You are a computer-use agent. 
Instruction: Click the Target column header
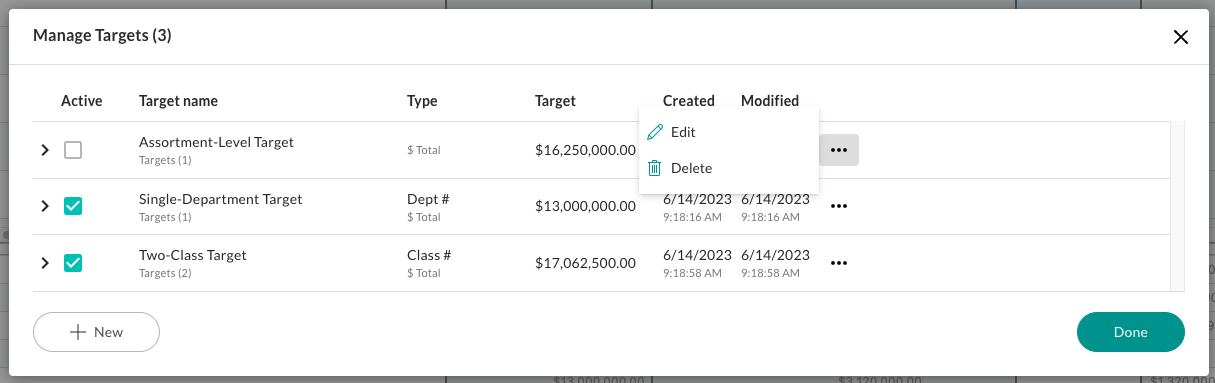pyautogui.click(x=555, y=101)
